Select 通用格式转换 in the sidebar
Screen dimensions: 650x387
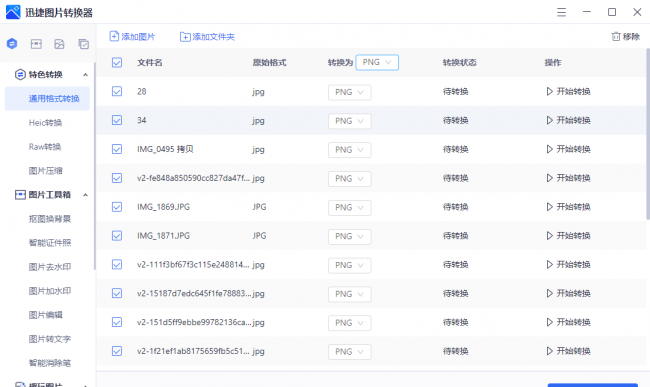pyautogui.click(x=47, y=99)
